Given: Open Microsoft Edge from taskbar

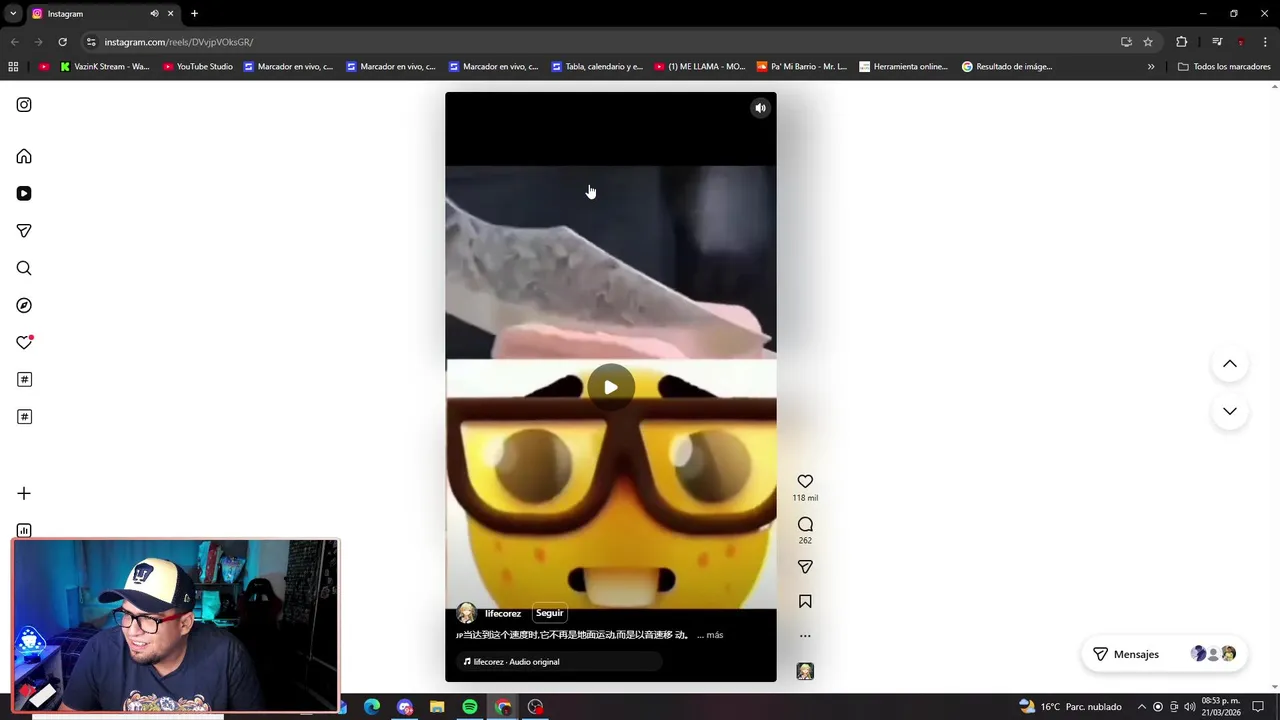Looking at the screenshot, I should point(372,707).
